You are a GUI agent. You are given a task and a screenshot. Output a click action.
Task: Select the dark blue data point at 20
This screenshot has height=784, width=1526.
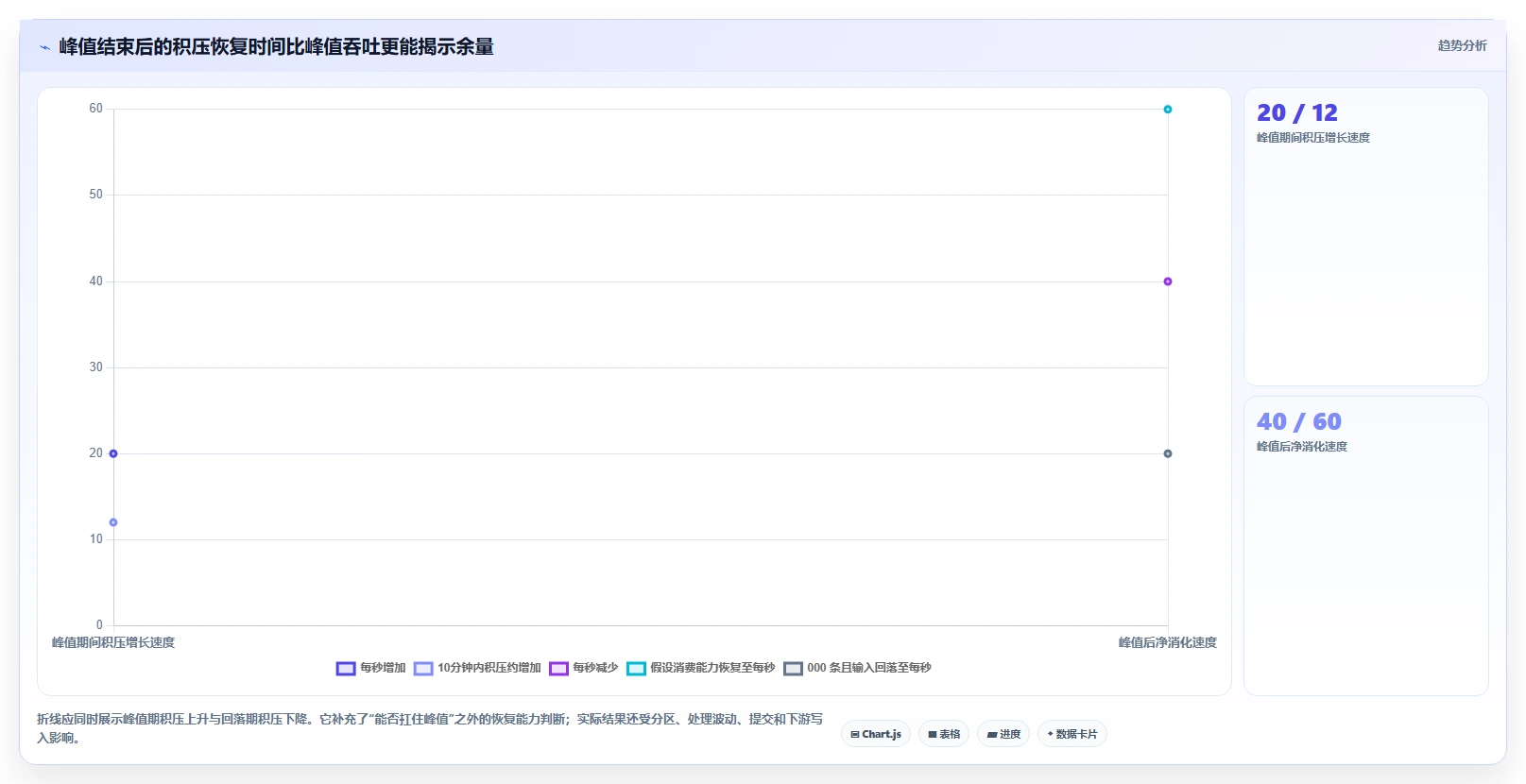tap(113, 453)
